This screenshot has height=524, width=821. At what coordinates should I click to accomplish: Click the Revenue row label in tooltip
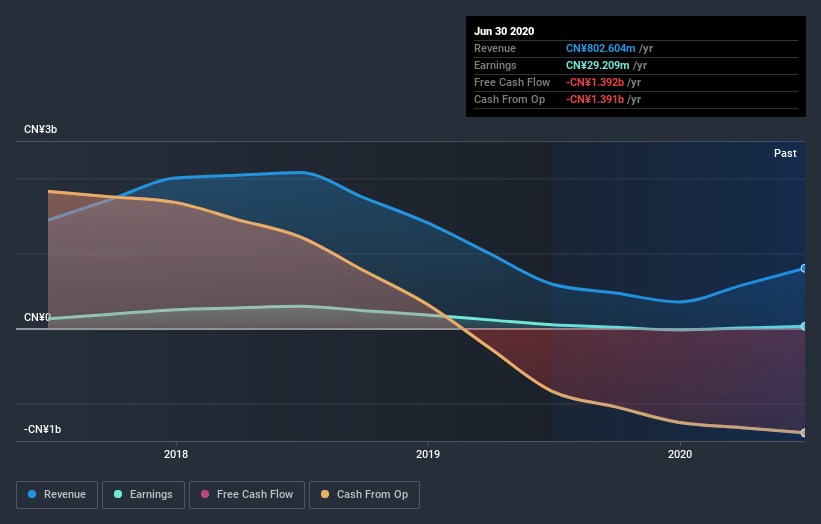(x=495, y=48)
